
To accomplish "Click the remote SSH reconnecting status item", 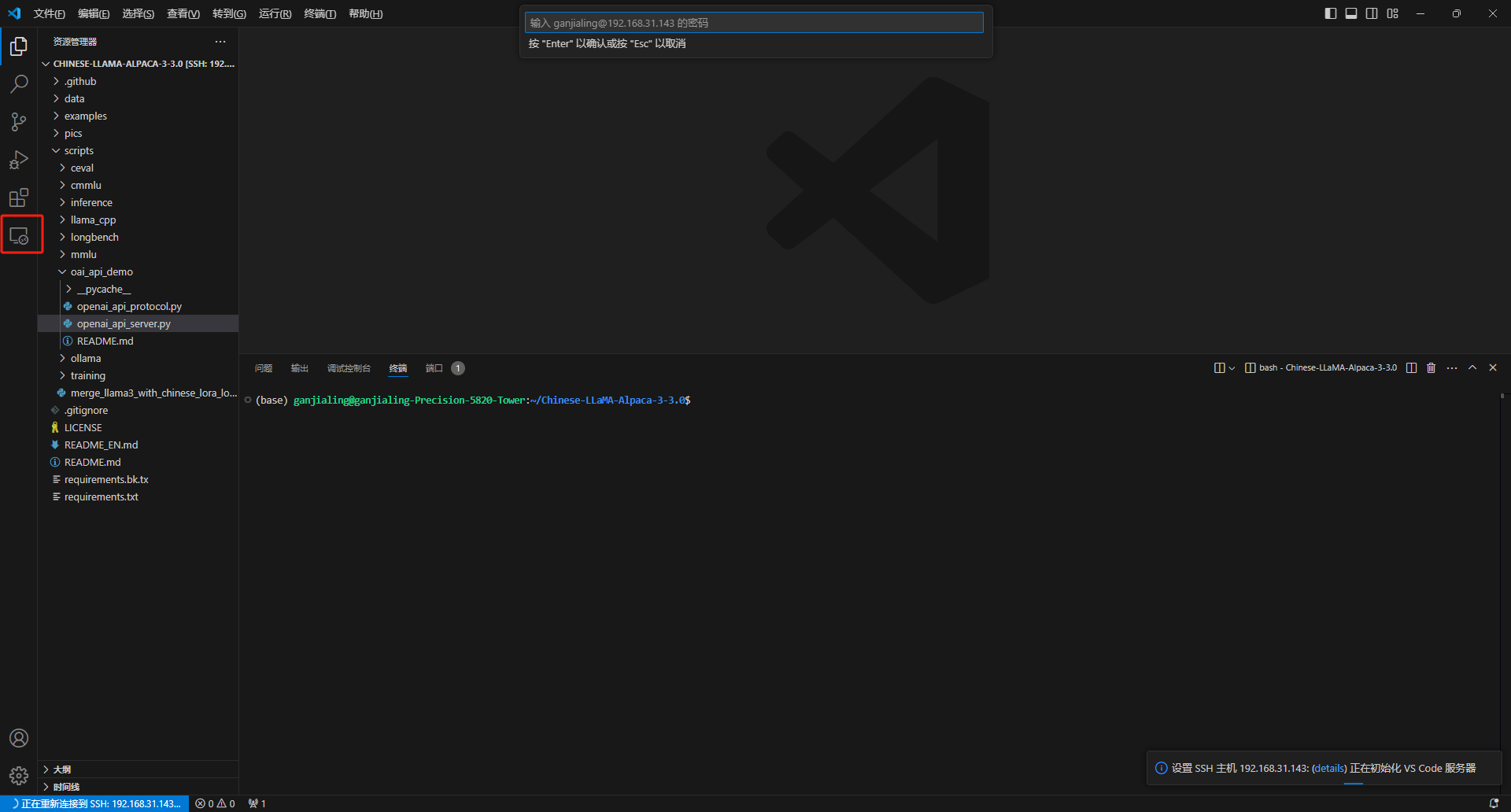I will click(x=94, y=803).
